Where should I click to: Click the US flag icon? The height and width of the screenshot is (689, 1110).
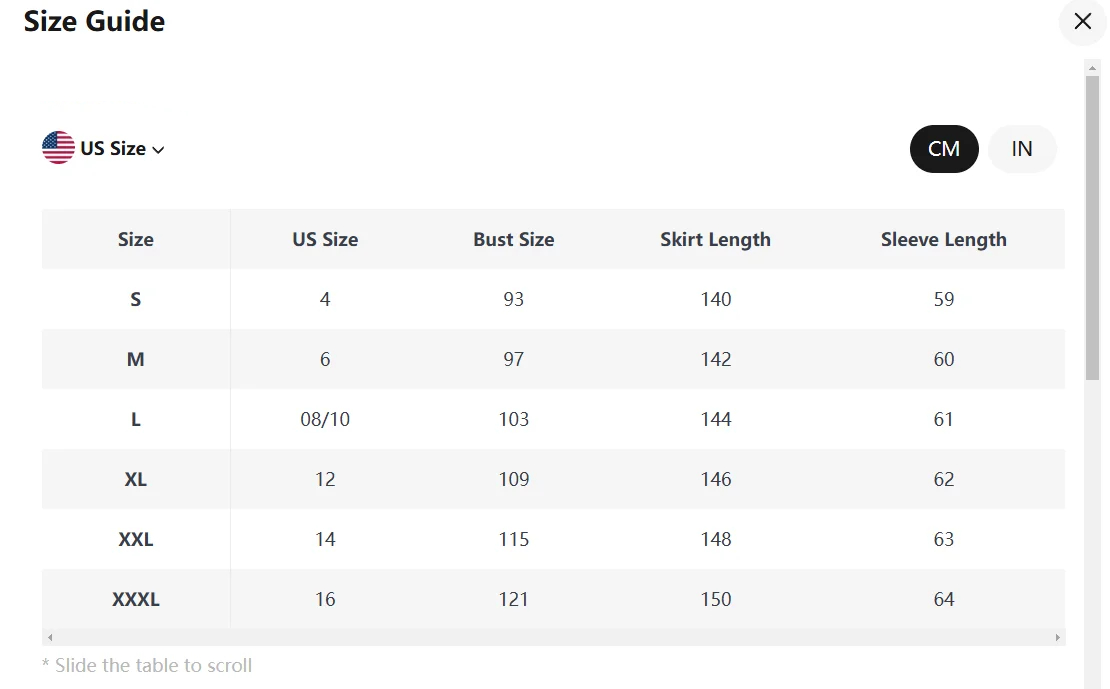point(58,148)
